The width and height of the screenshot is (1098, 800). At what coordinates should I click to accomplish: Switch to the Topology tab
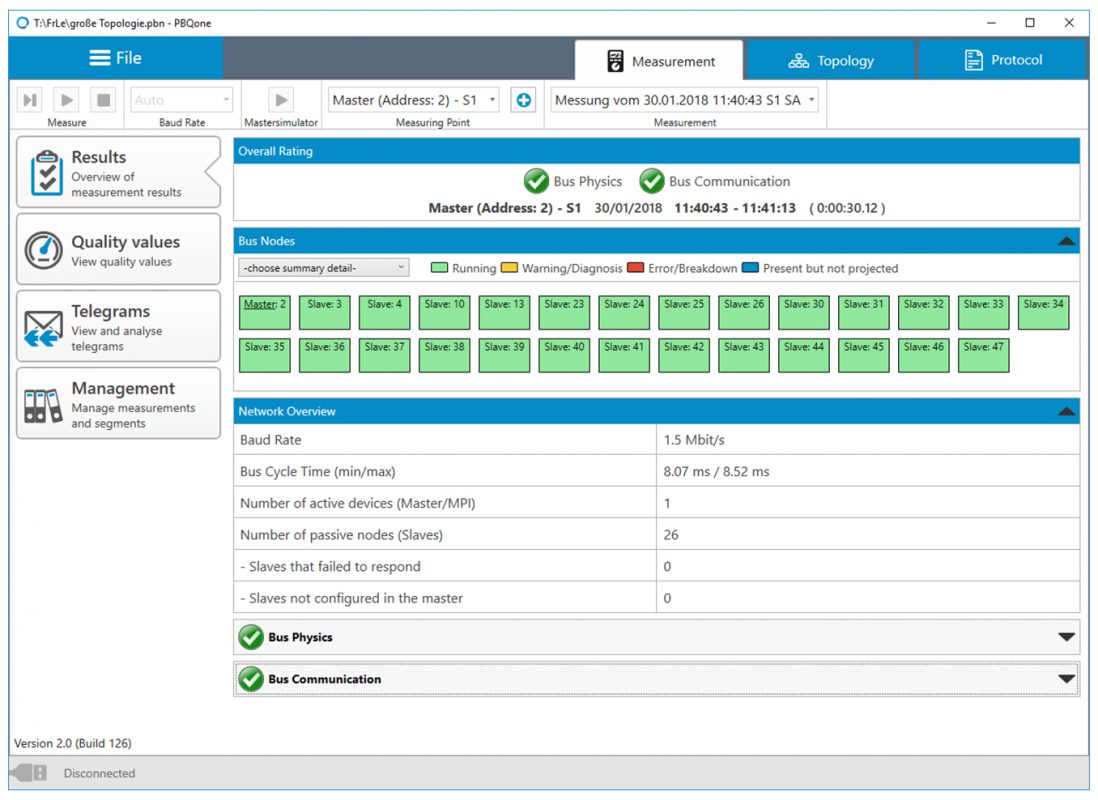(x=831, y=61)
